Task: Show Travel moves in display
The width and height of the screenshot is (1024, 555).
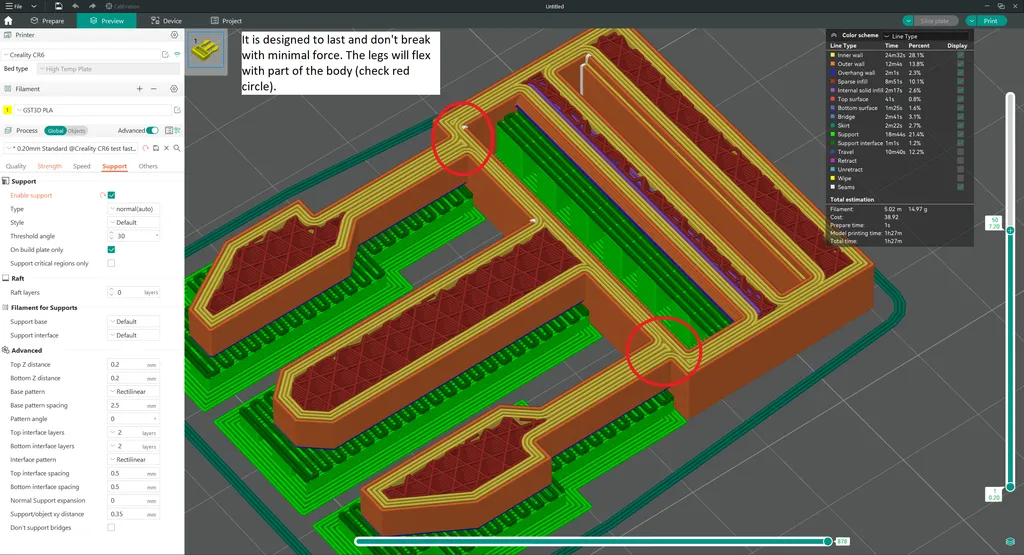Action: pyautogui.click(x=960, y=152)
